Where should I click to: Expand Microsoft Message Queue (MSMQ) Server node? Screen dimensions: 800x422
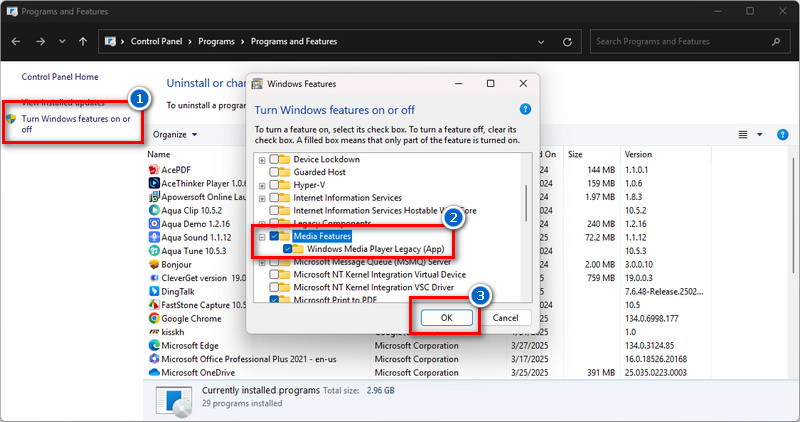(x=262, y=262)
